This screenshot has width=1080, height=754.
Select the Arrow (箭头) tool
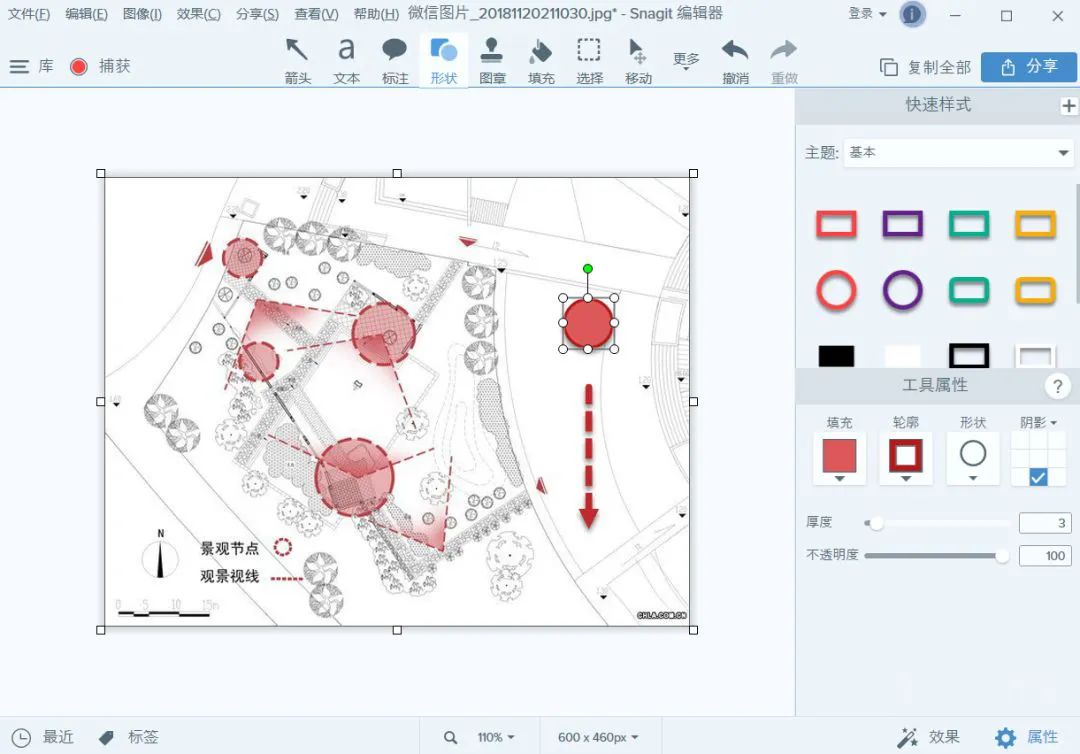(298, 61)
